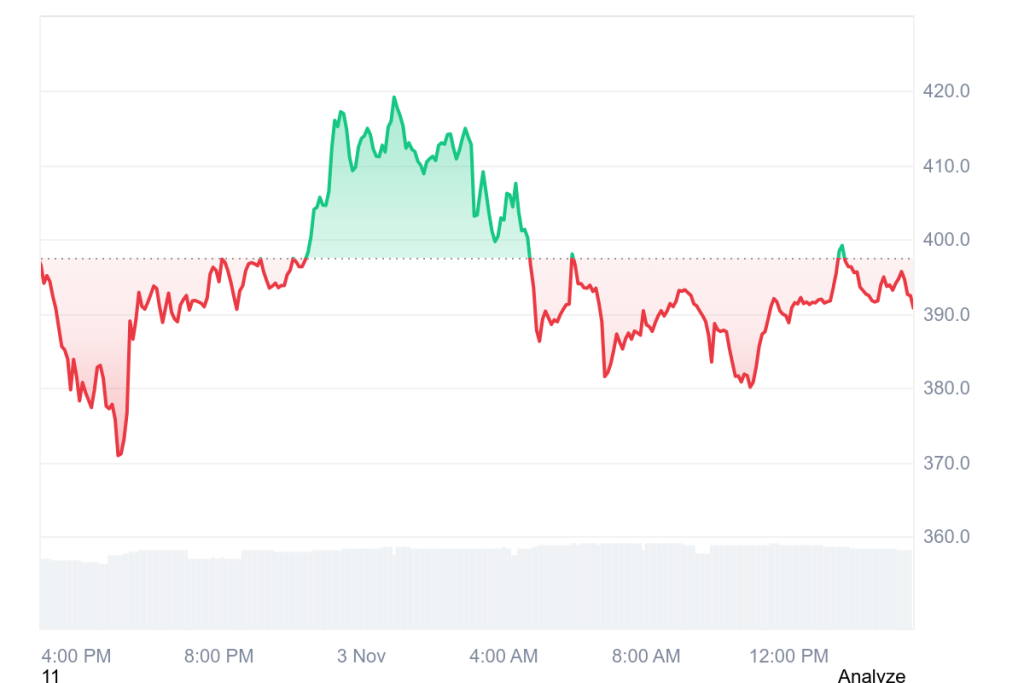This screenshot has width=1024, height=683.
Task: Click the 4:00 PM time axis label
Action: click(x=76, y=656)
